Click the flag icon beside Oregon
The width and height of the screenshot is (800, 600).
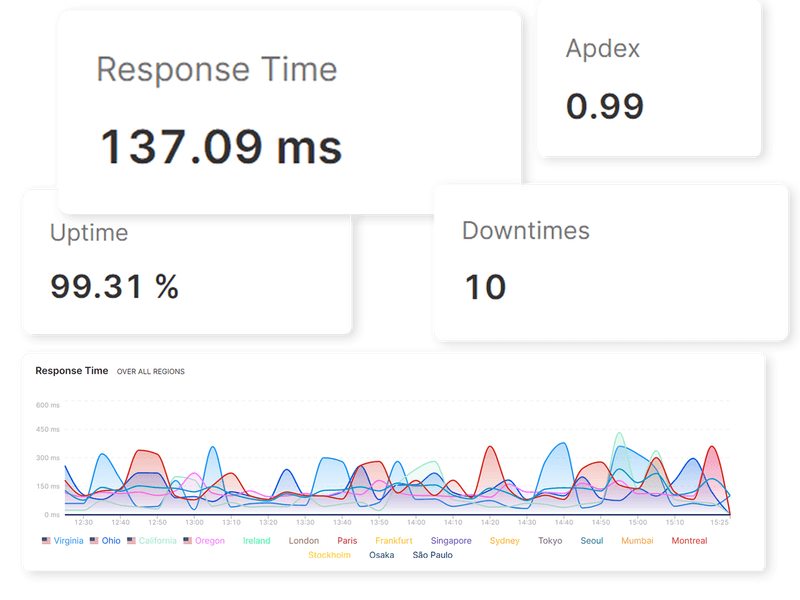tap(185, 541)
